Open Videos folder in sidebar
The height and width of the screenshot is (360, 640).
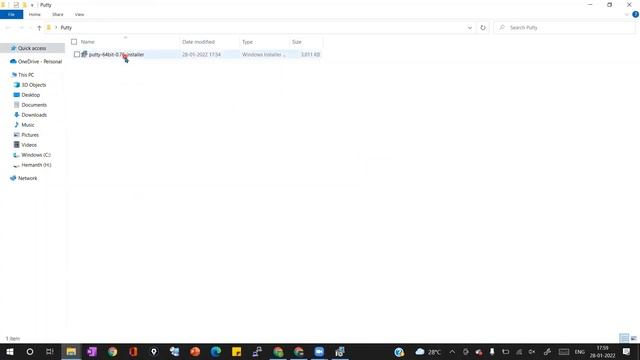29,145
